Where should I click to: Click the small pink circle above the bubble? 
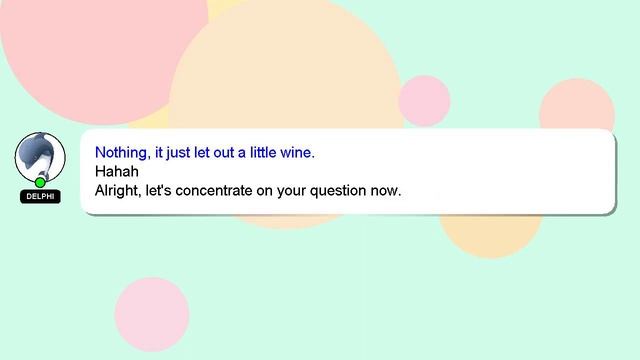(424, 101)
